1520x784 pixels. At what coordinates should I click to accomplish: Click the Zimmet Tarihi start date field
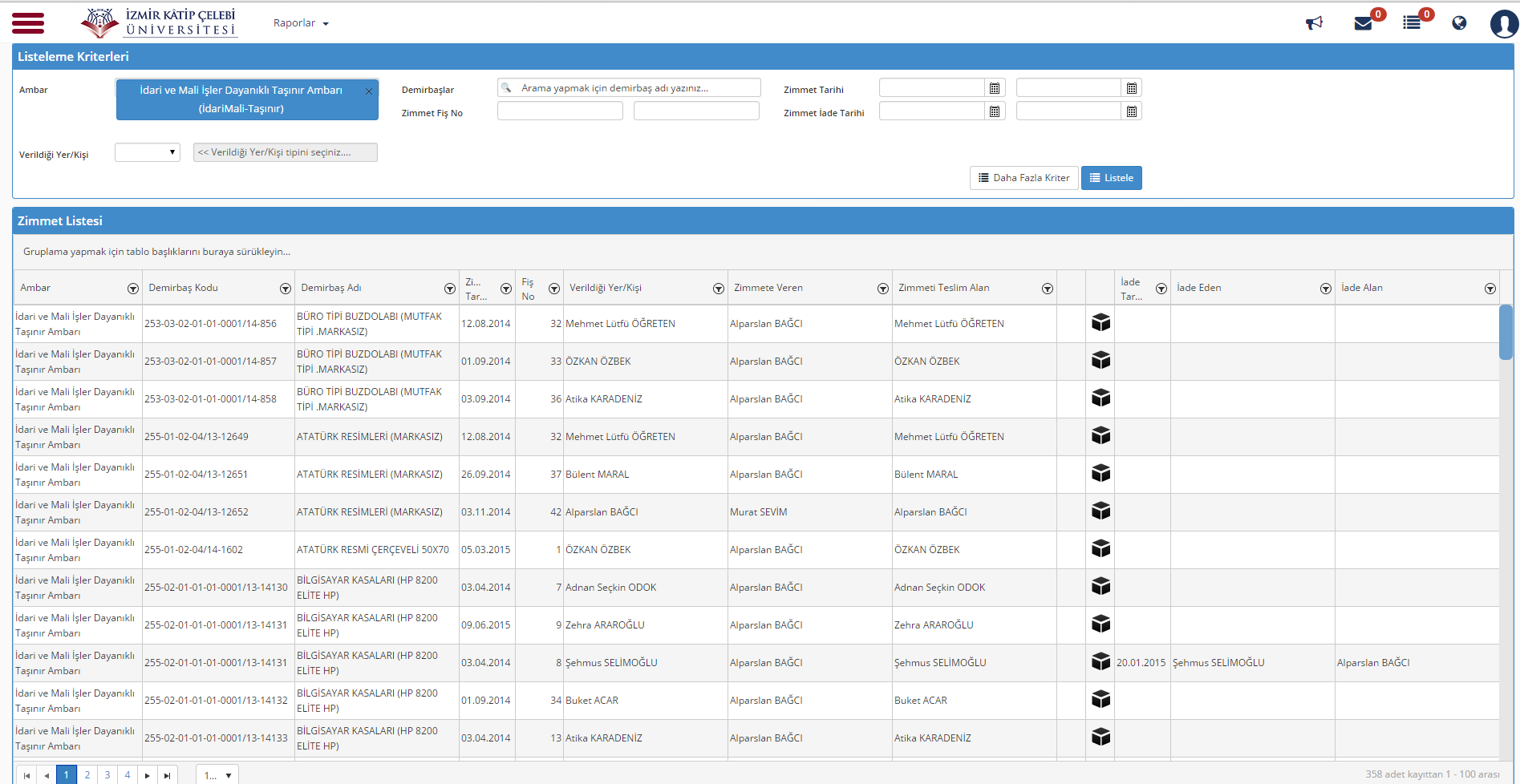coord(931,88)
